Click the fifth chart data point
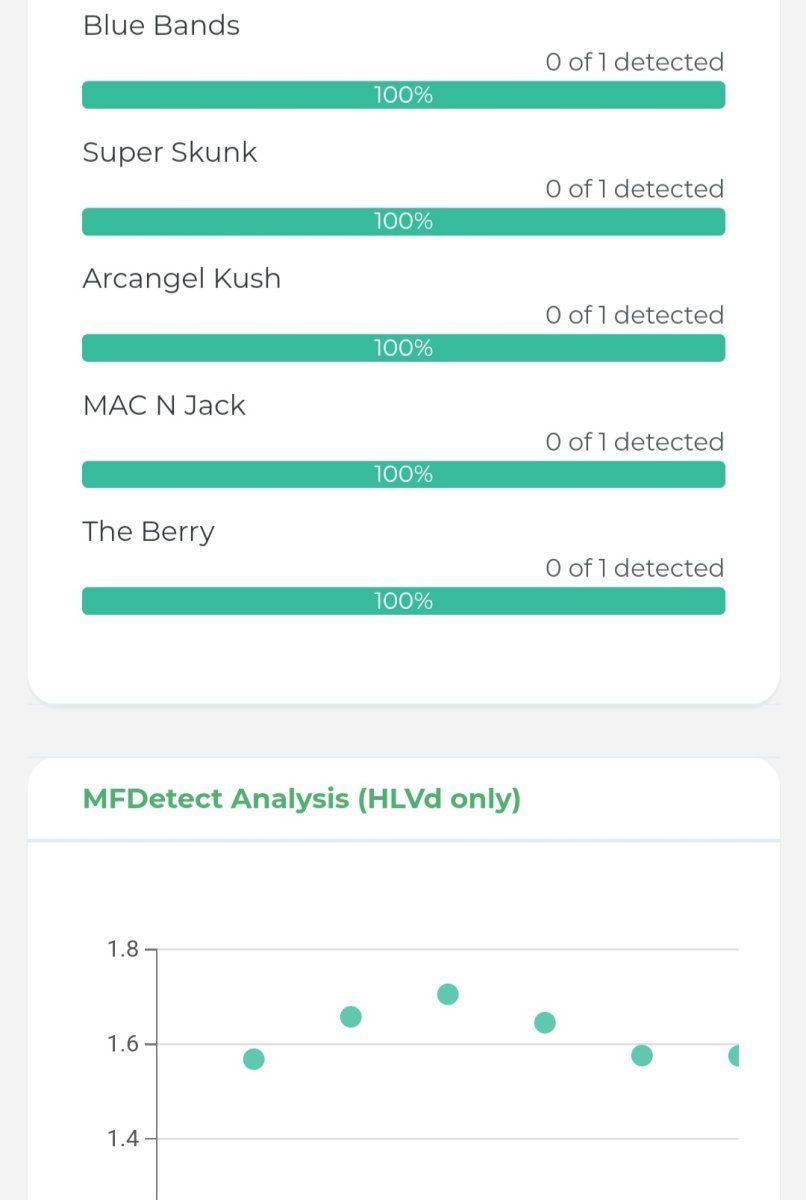Image resolution: width=806 pixels, height=1200 pixels. pyautogui.click(x=642, y=1055)
